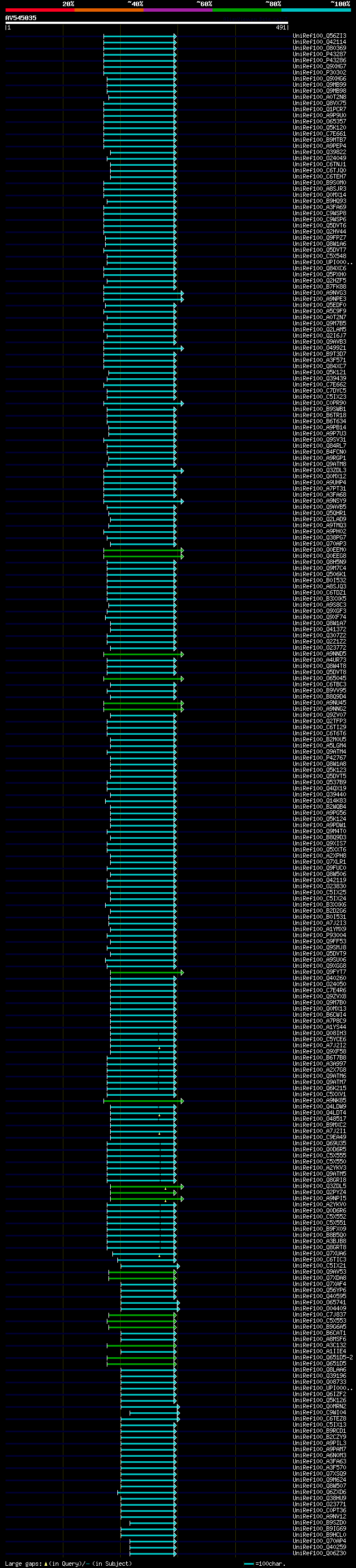
Task: Select hit label UniRef100_Q65105-2
Action: (323, 1357)
